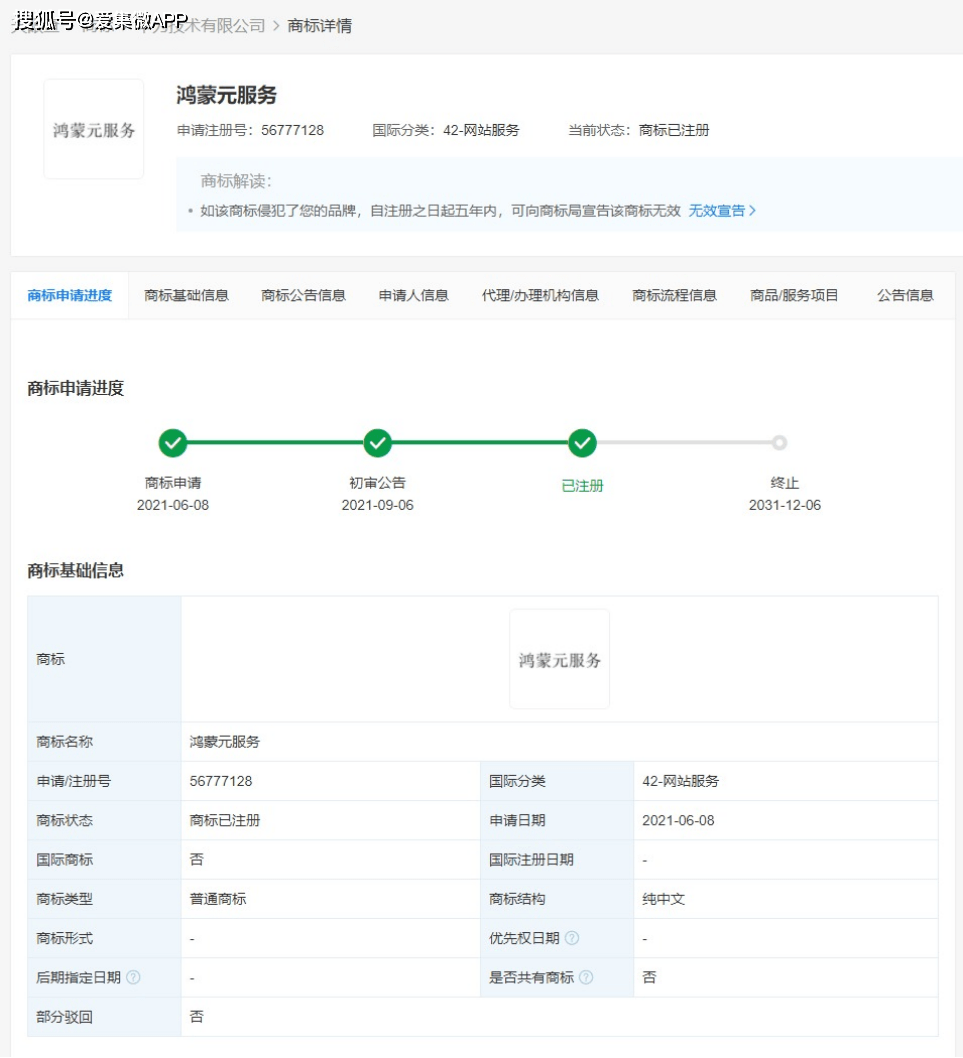Switch to 商标基础信息 tab
Viewport: 963px width, 1058px height.
point(186,296)
